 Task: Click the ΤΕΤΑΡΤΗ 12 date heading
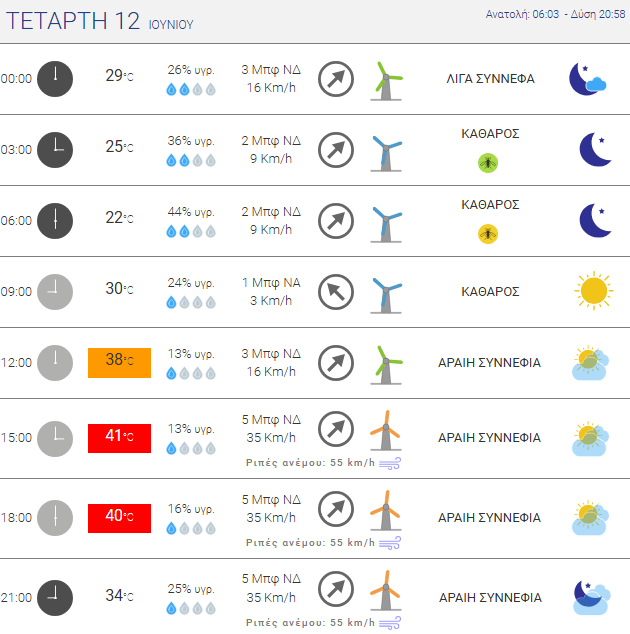coord(73,21)
